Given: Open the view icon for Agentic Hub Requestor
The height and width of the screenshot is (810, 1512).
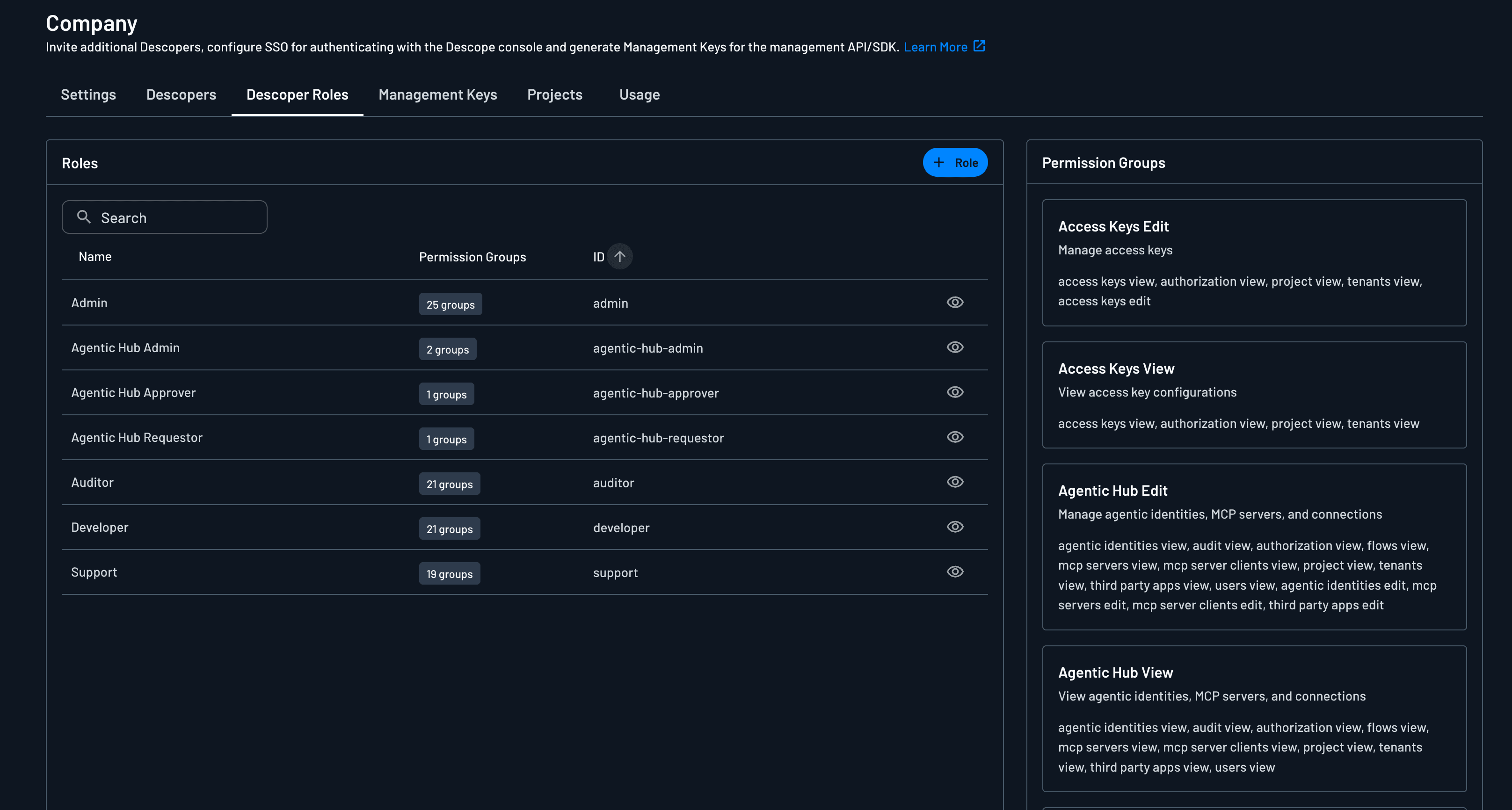Looking at the screenshot, I should click(955, 437).
